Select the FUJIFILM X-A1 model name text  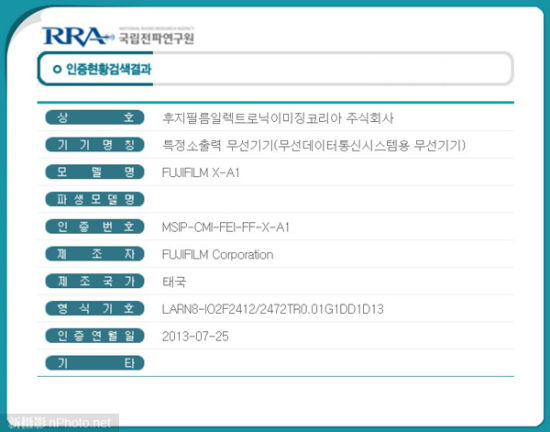(x=201, y=173)
